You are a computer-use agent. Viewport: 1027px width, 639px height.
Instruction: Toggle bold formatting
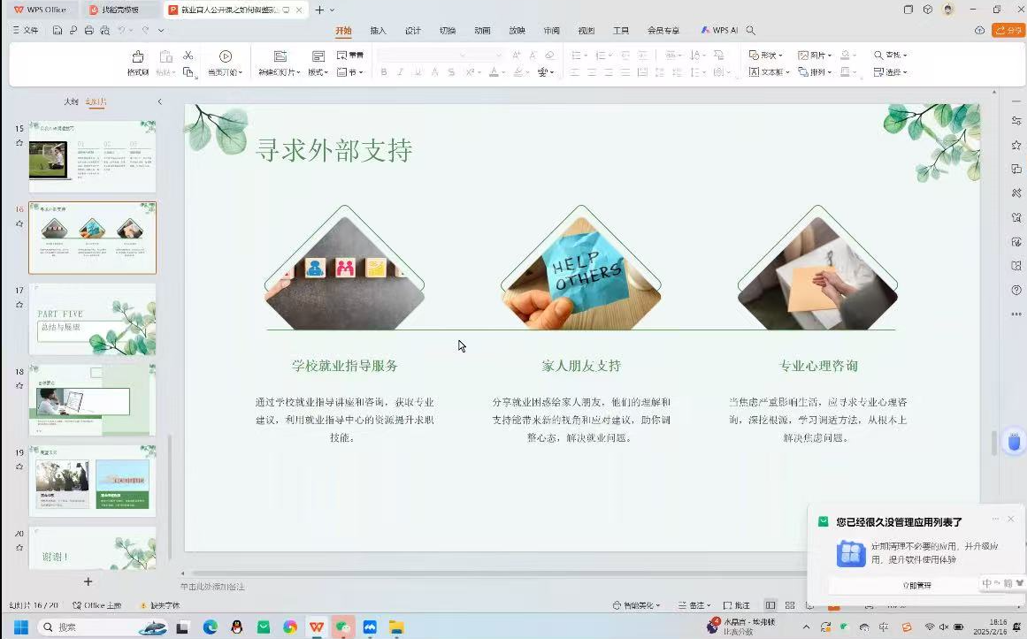[384, 73]
